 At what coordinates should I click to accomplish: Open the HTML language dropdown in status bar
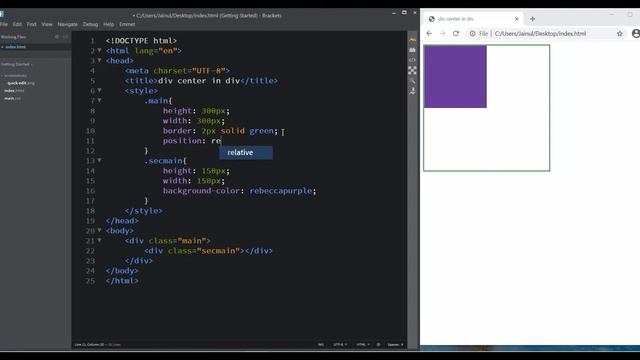click(362, 344)
